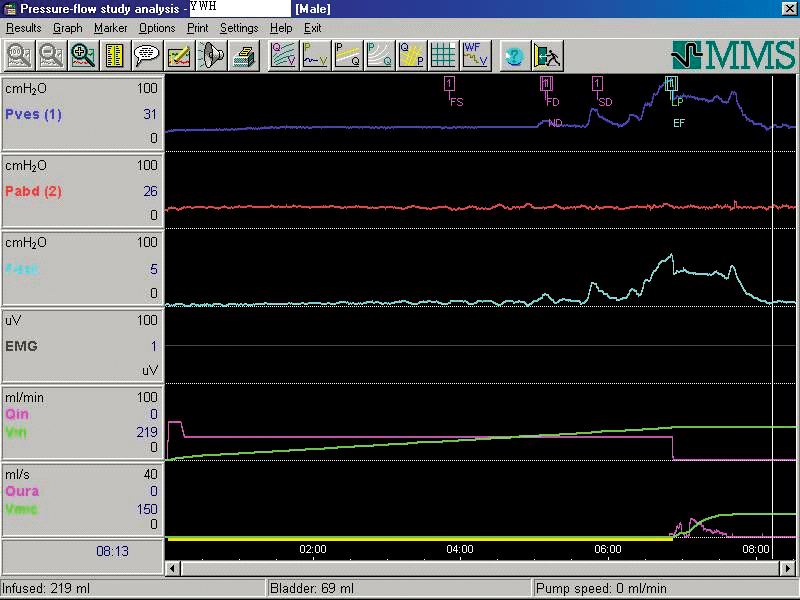Open the P-Q curved nomogram icon
Image resolution: width=800 pixels, height=600 pixels.
coord(379,55)
